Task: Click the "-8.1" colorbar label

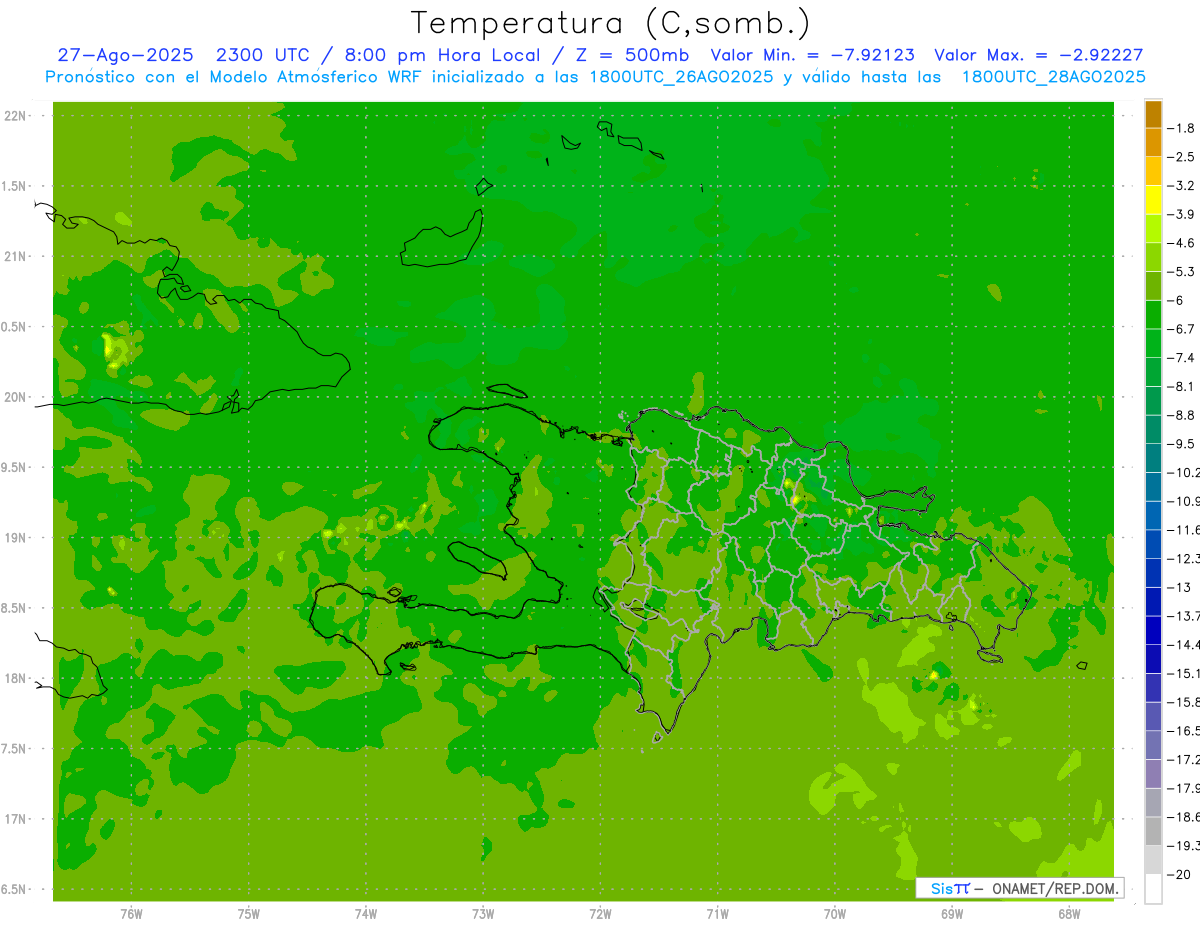Action: 1181,386
